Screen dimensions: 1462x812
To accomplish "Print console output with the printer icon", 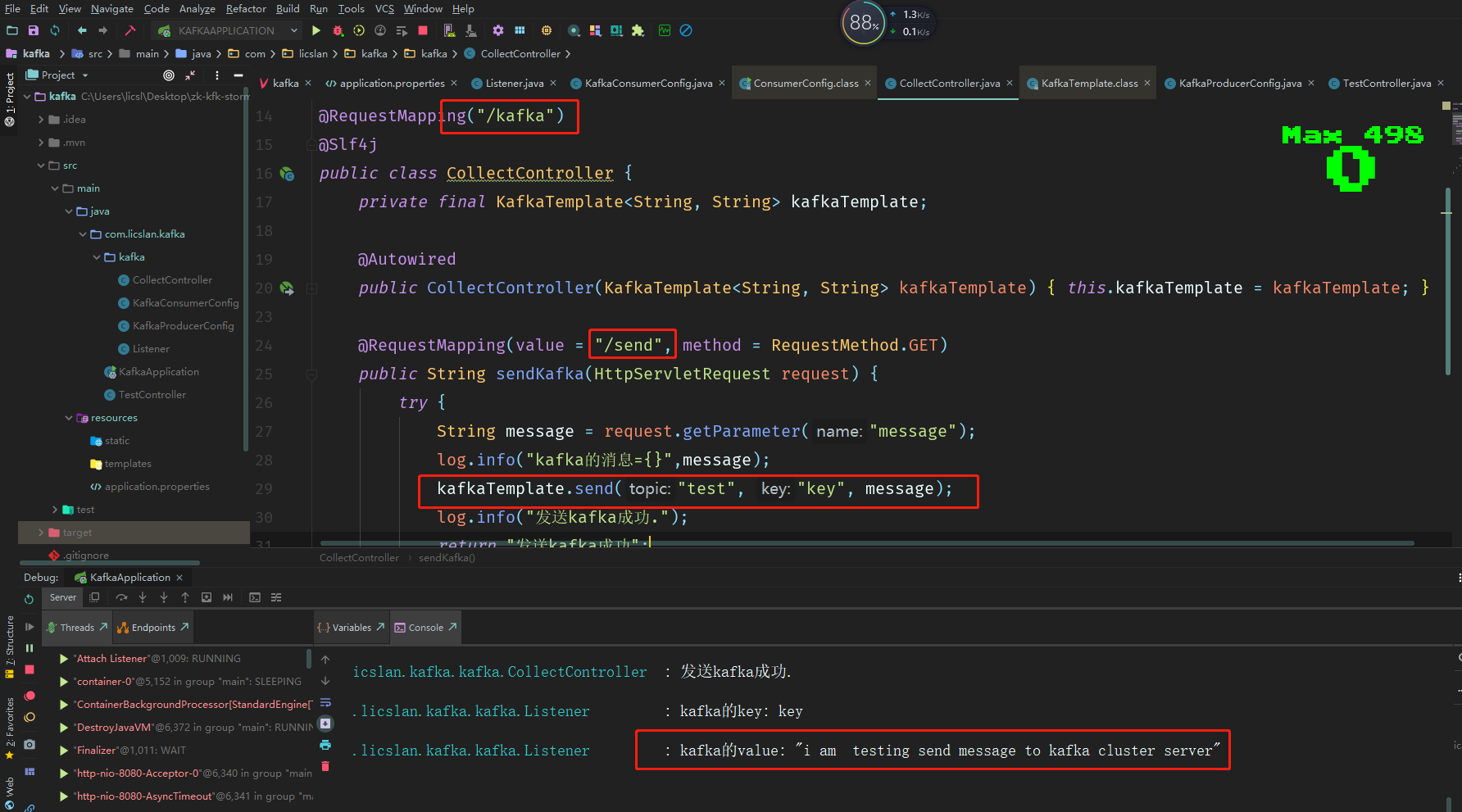I will [x=325, y=745].
